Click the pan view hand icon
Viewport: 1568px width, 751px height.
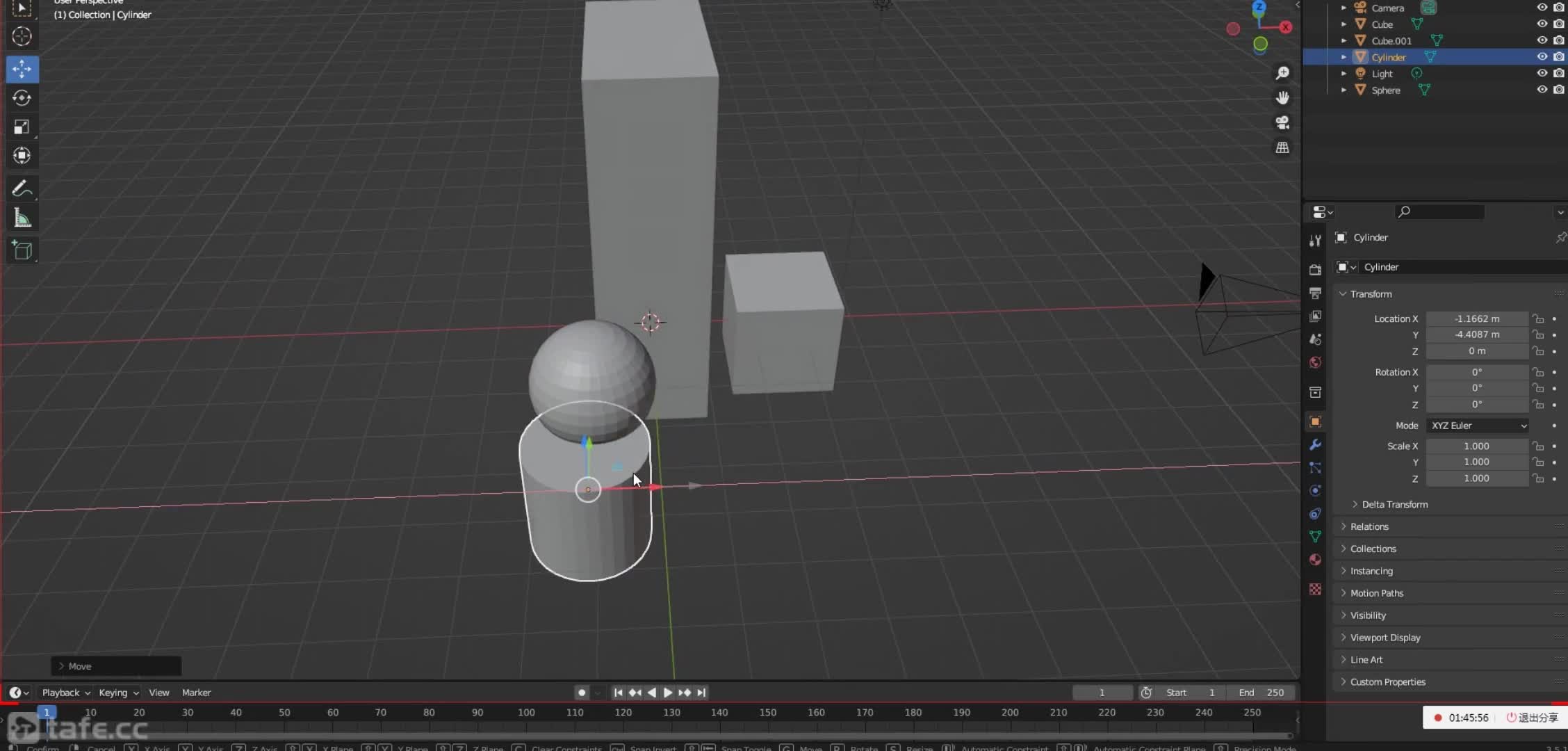click(x=1282, y=98)
